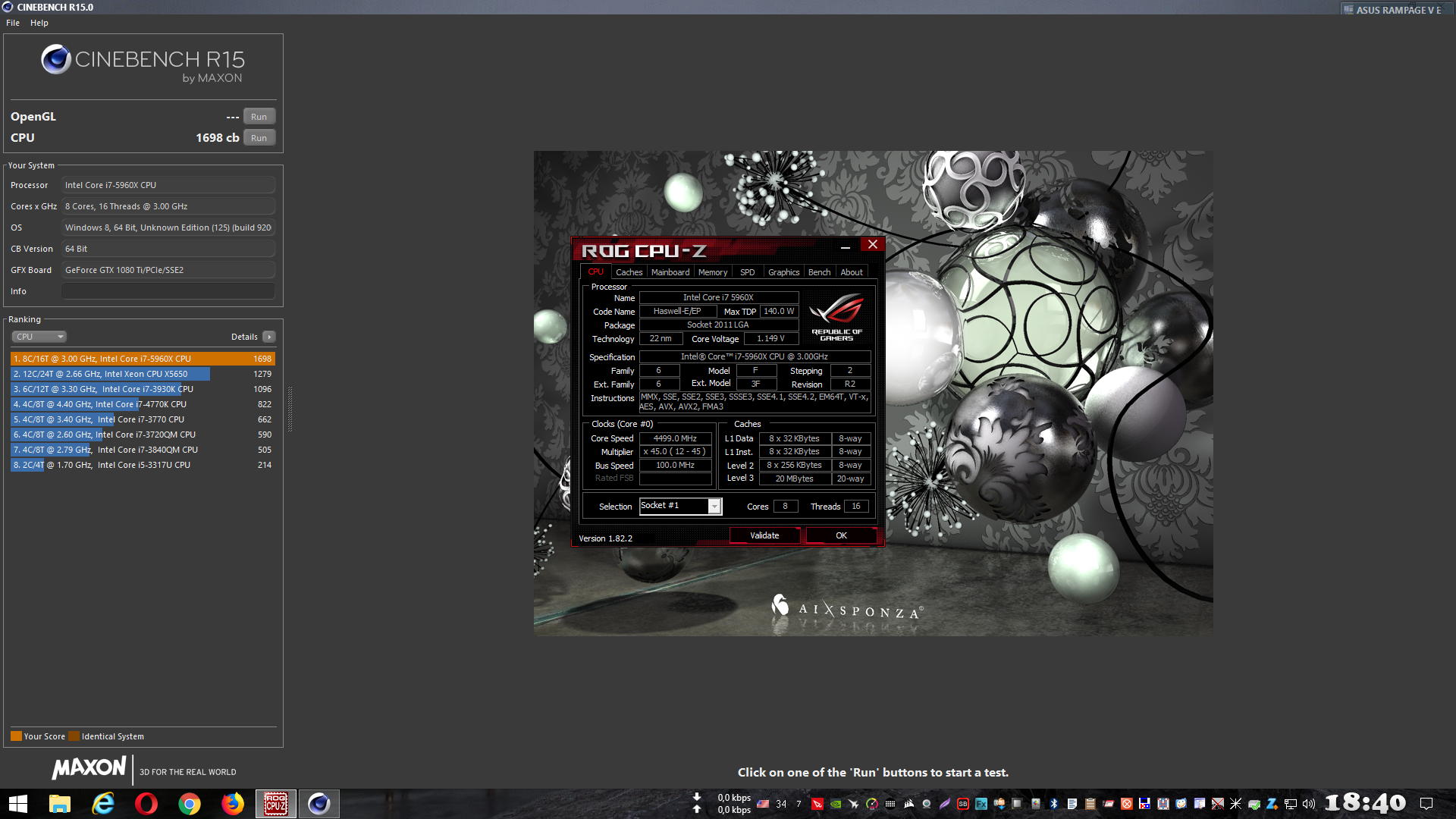This screenshot has width=1456, height=819.
Task: Open volume speaker tray icon
Action: [x=1309, y=804]
